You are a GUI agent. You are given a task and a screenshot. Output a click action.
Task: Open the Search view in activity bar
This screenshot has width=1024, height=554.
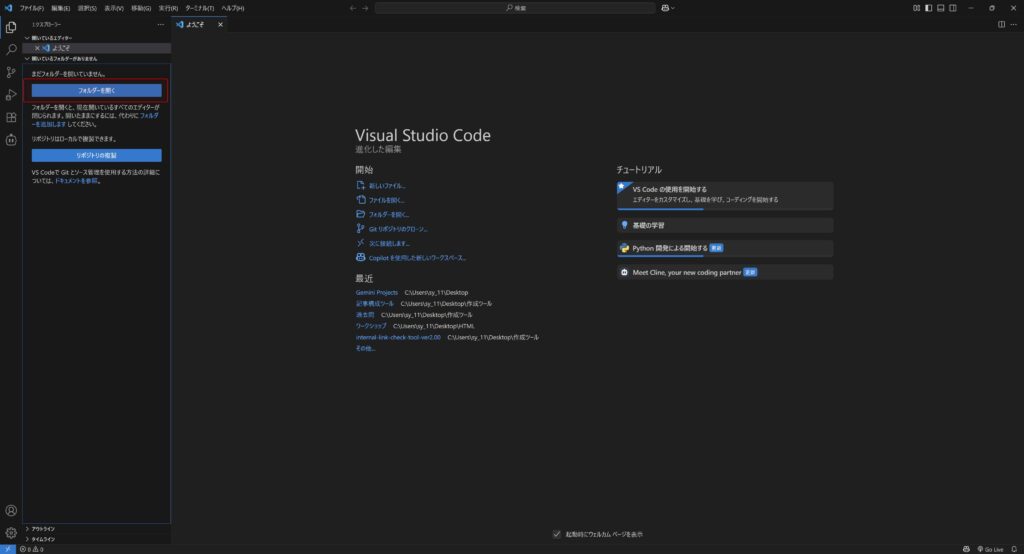pyautogui.click(x=11, y=49)
